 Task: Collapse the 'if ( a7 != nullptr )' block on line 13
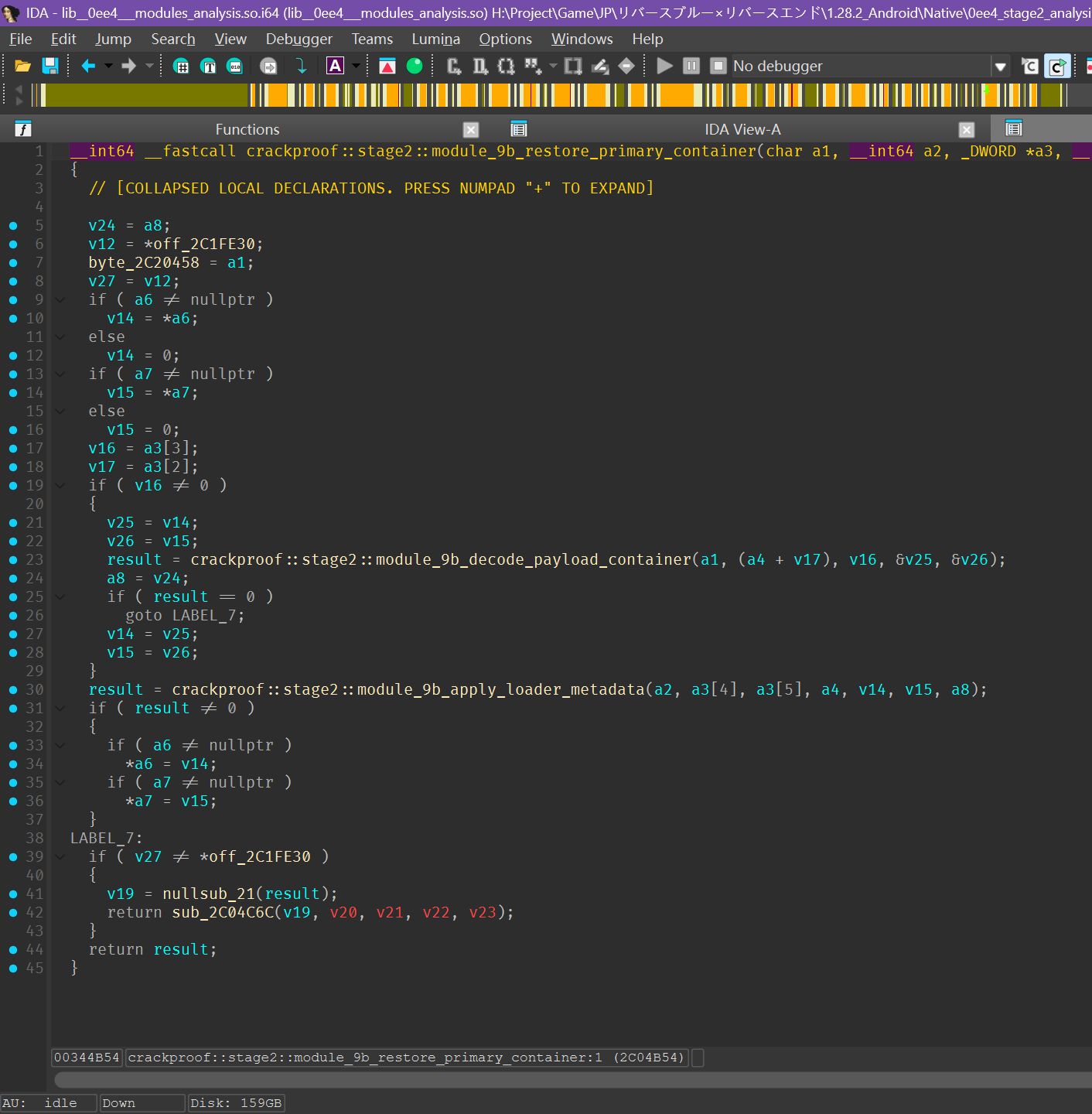pos(60,374)
